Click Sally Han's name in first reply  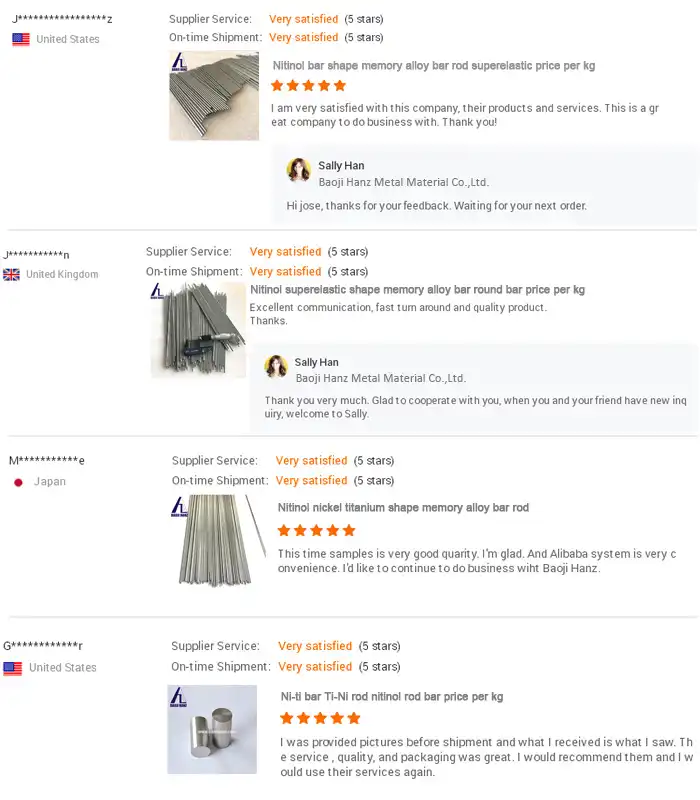coord(343,166)
